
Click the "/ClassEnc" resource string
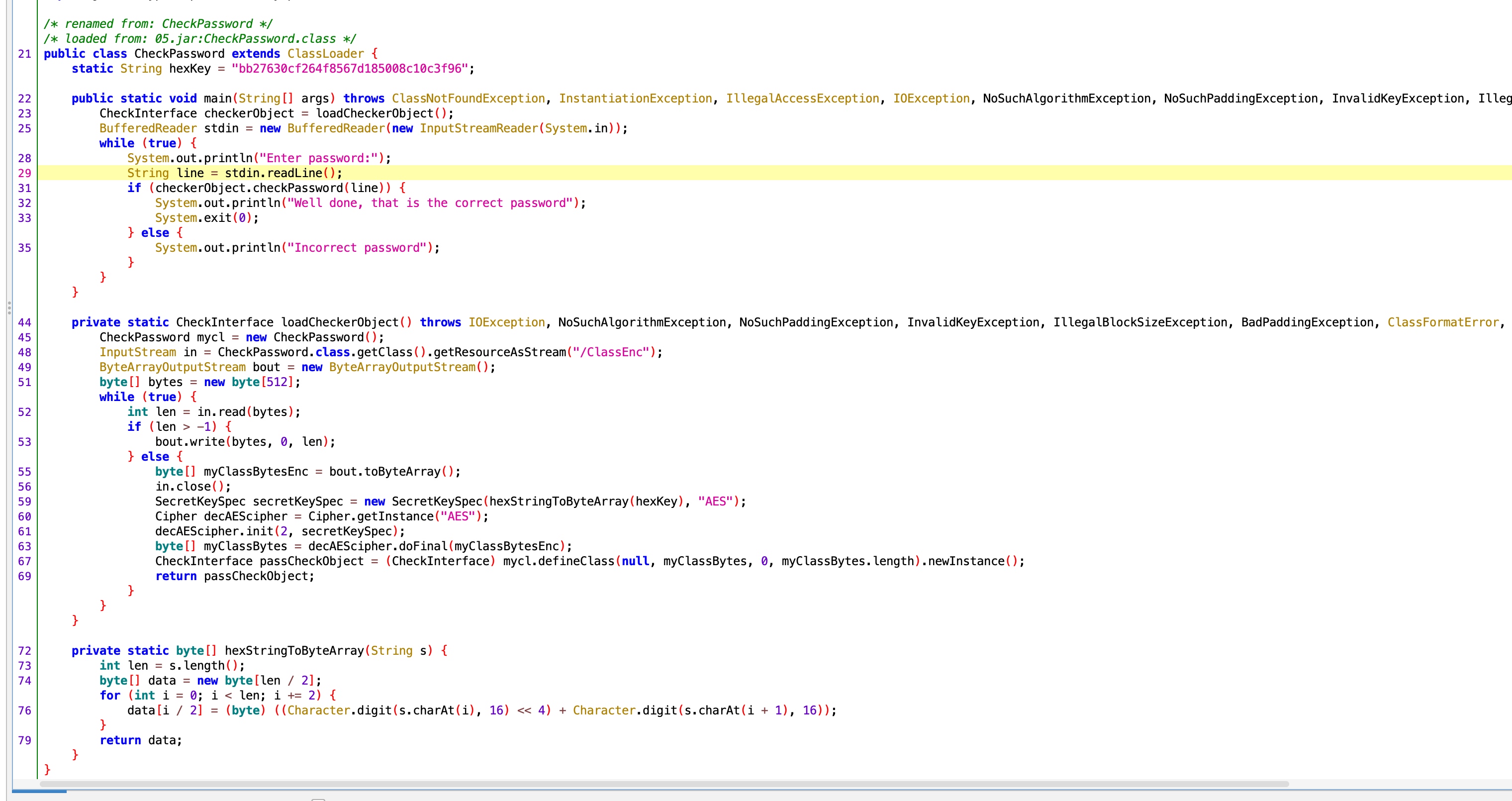click(x=610, y=352)
